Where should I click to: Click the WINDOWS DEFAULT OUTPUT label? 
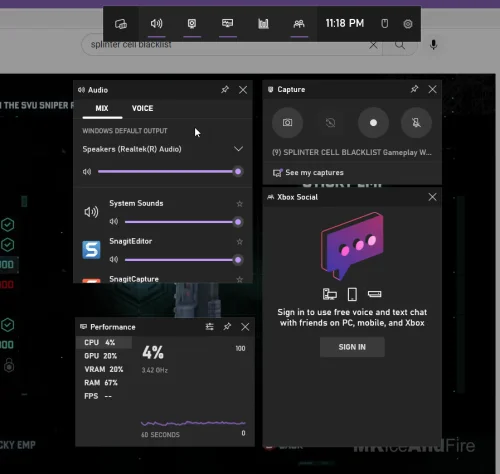click(x=125, y=131)
